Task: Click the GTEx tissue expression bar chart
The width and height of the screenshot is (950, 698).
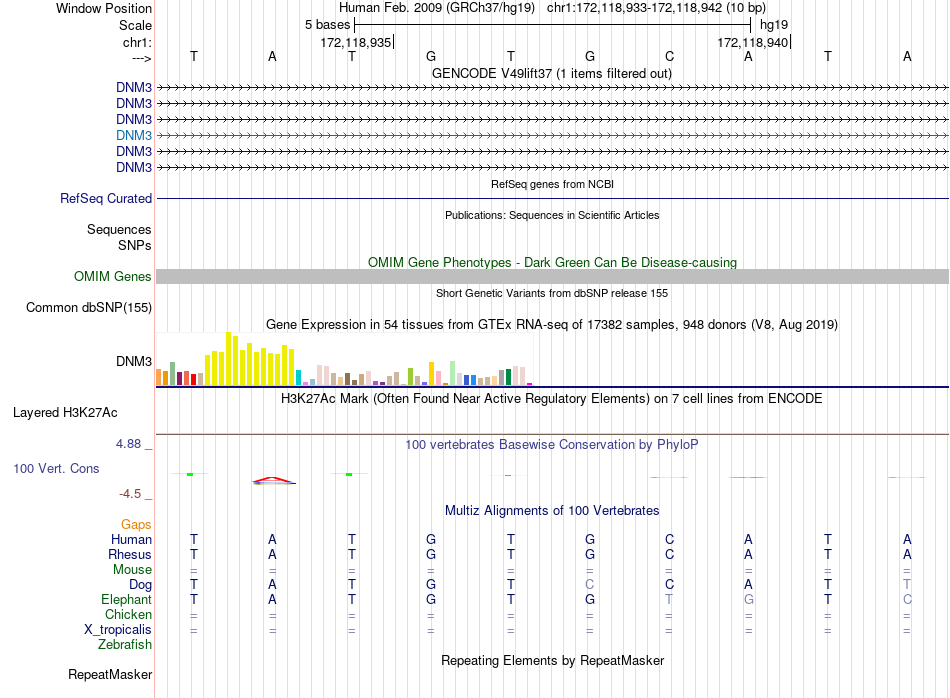Action: point(344,359)
